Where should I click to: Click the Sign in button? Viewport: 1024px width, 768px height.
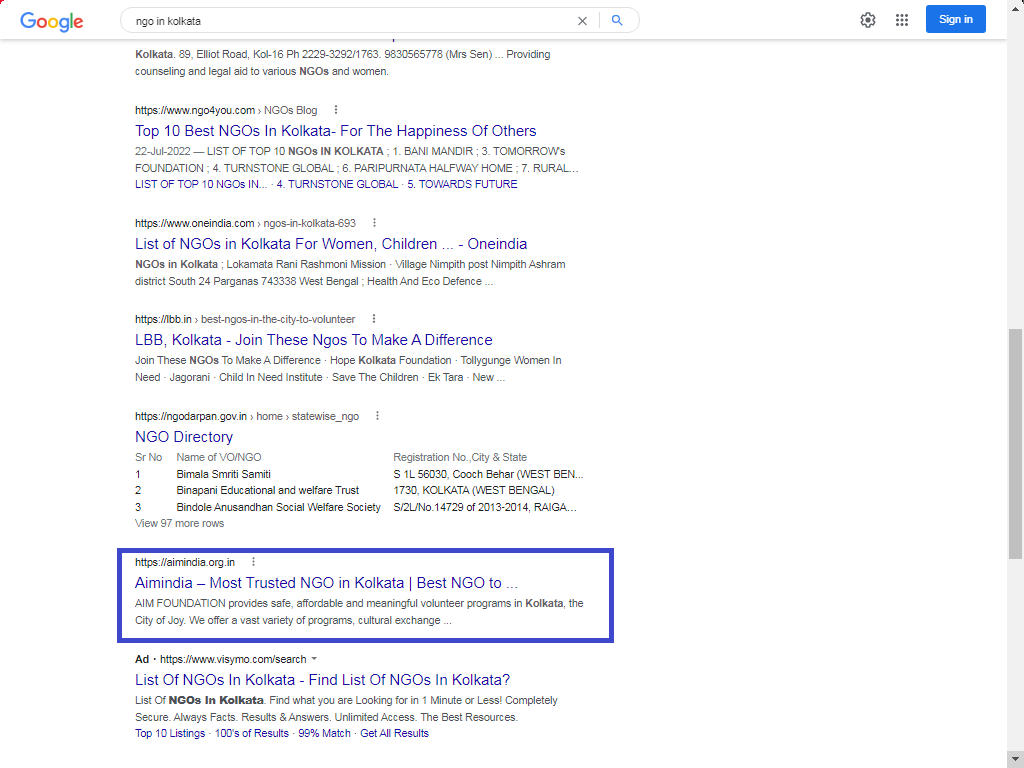(x=955, y=20)
